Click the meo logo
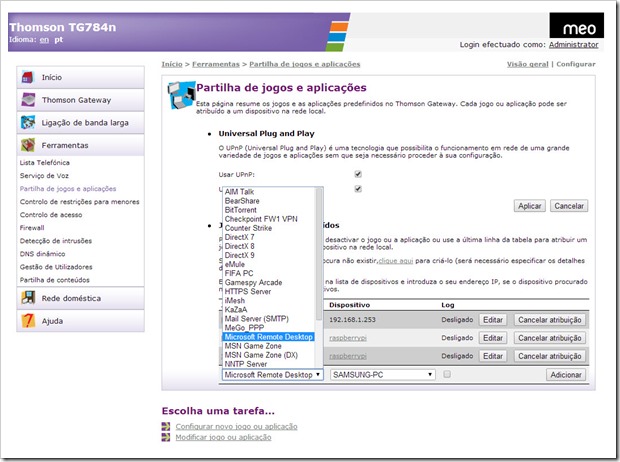 (x=577, y=25)
